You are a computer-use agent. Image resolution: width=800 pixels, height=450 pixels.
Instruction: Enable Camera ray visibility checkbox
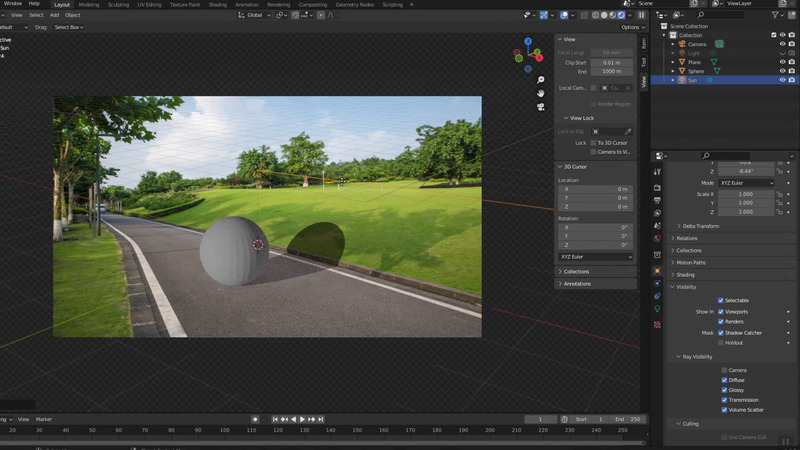tap(724, 370)
